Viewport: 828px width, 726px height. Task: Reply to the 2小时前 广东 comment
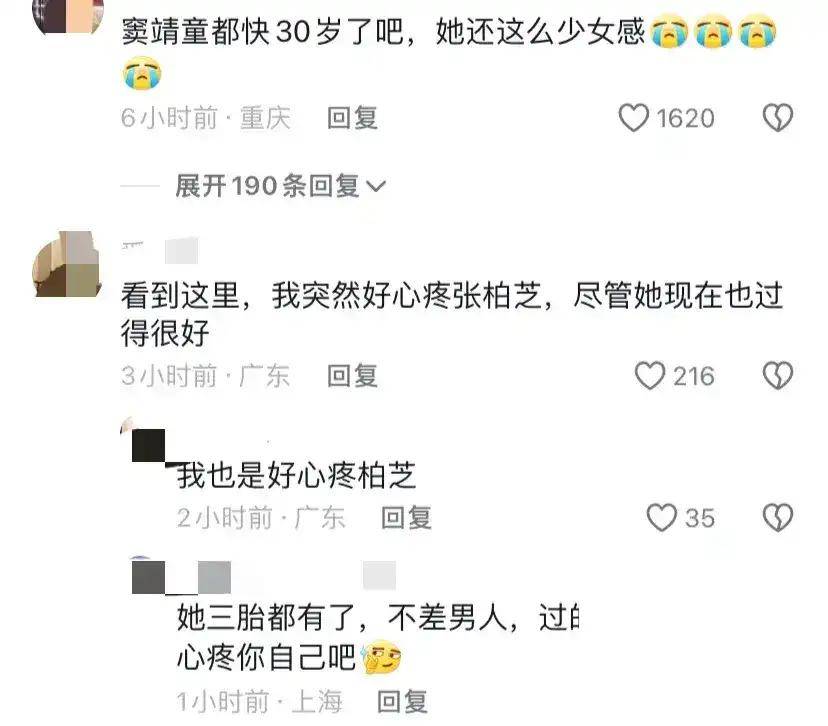tap(407, 517)
